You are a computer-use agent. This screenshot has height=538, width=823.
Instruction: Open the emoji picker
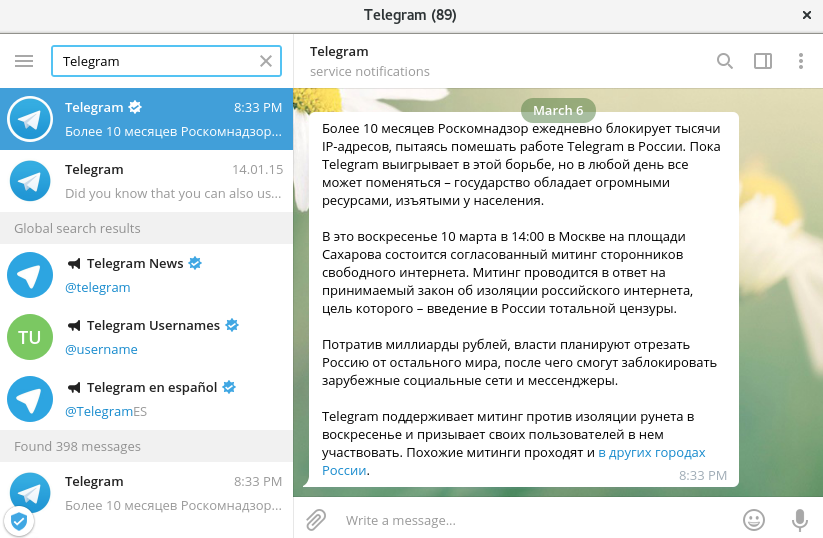click(754, 520)
